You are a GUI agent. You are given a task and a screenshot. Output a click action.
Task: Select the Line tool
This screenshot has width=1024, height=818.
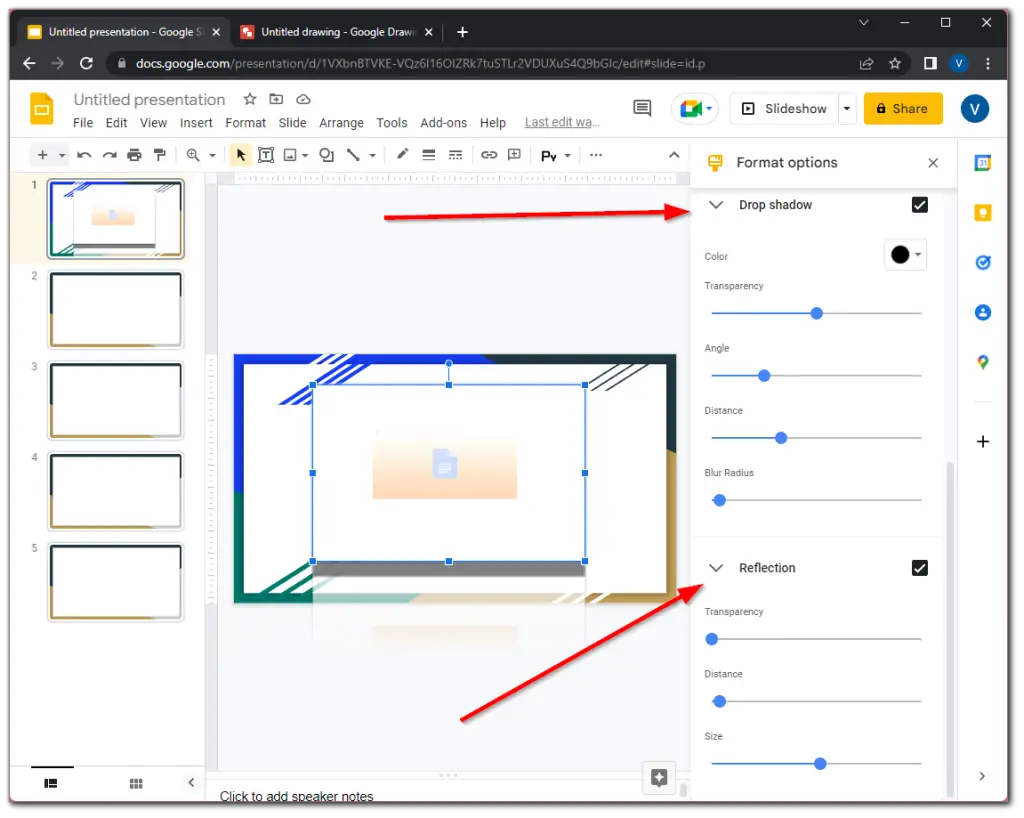(354, 155)
